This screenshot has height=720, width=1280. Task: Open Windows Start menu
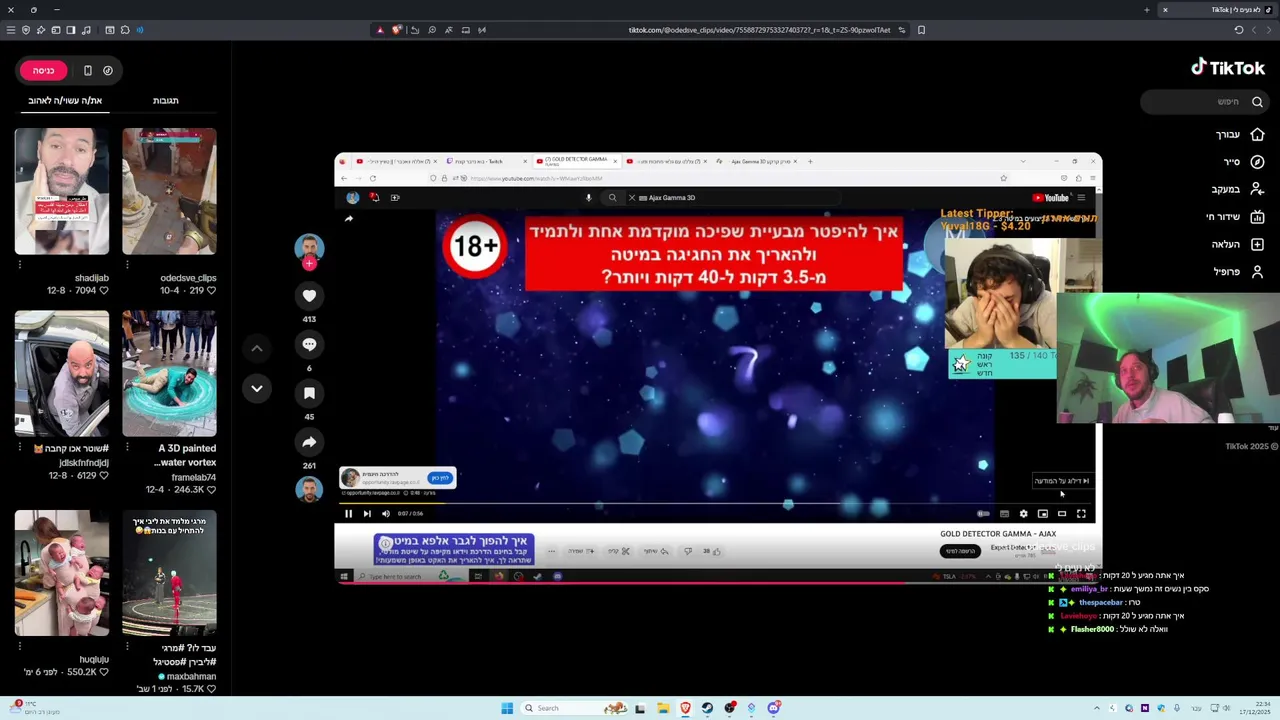(507, 708)
